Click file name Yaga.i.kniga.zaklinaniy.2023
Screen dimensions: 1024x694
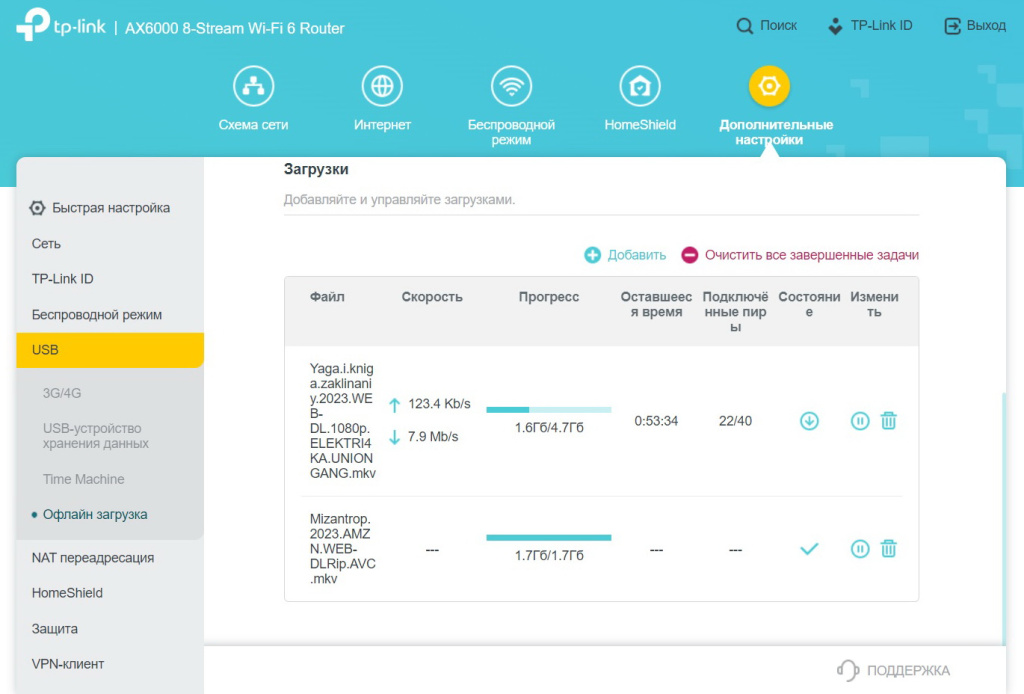tap(342, 420)
